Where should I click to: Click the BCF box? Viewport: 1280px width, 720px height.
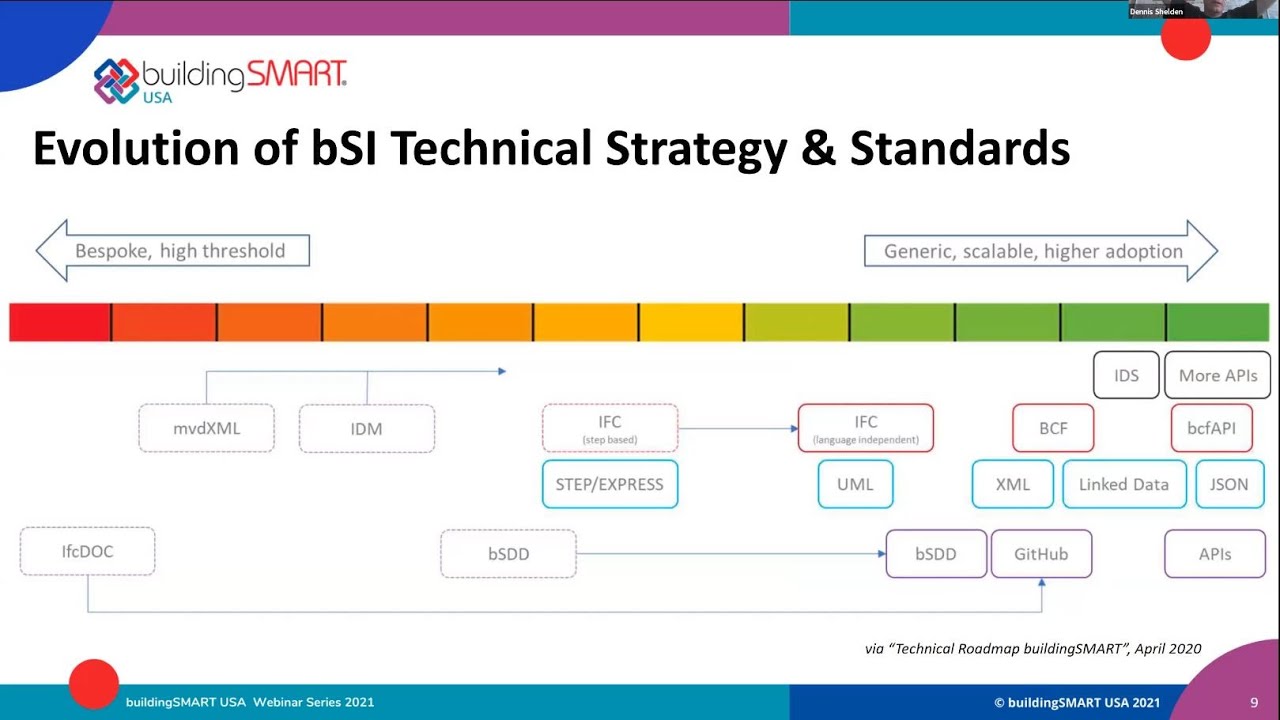1053,428
